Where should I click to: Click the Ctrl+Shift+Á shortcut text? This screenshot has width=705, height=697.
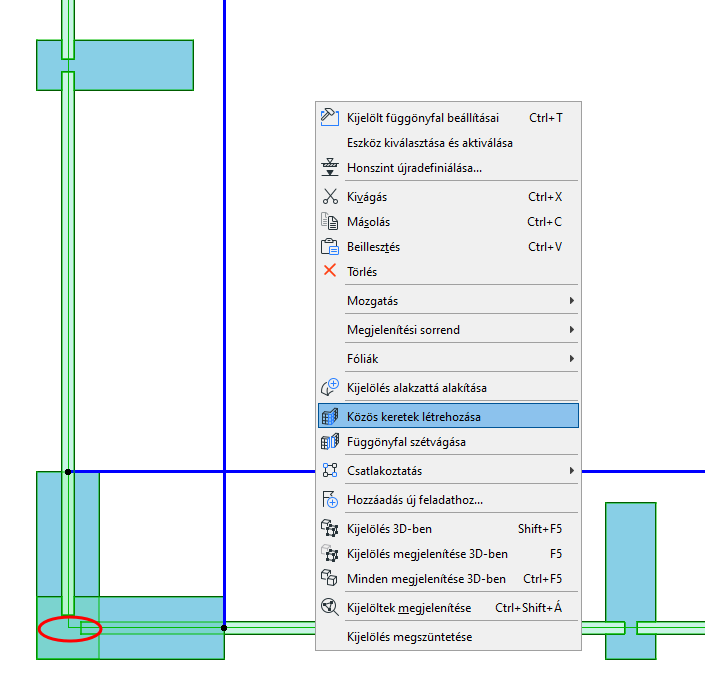(x=529, y=608)
